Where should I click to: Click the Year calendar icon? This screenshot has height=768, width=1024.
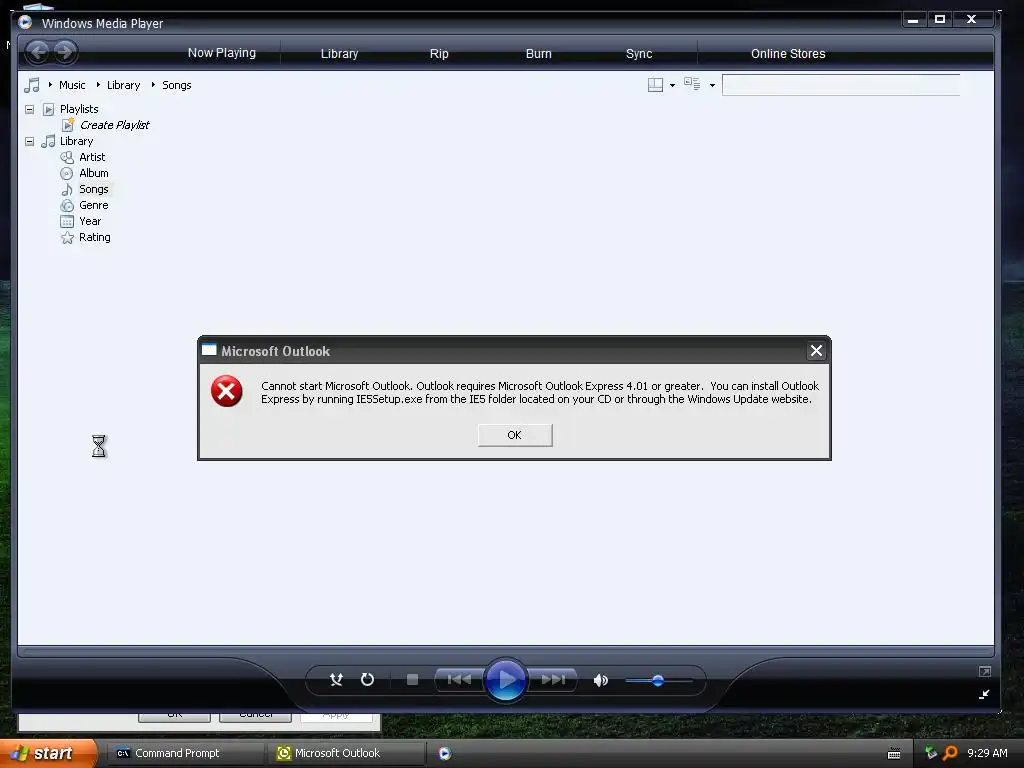coord(67,221)
